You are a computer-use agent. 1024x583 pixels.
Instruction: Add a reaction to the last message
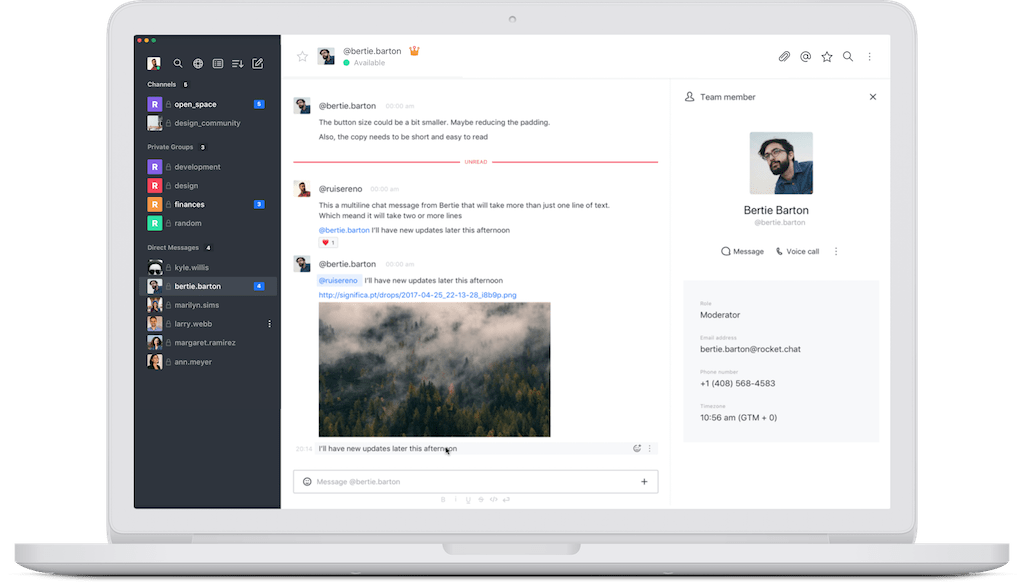click(x=637, y=449)
